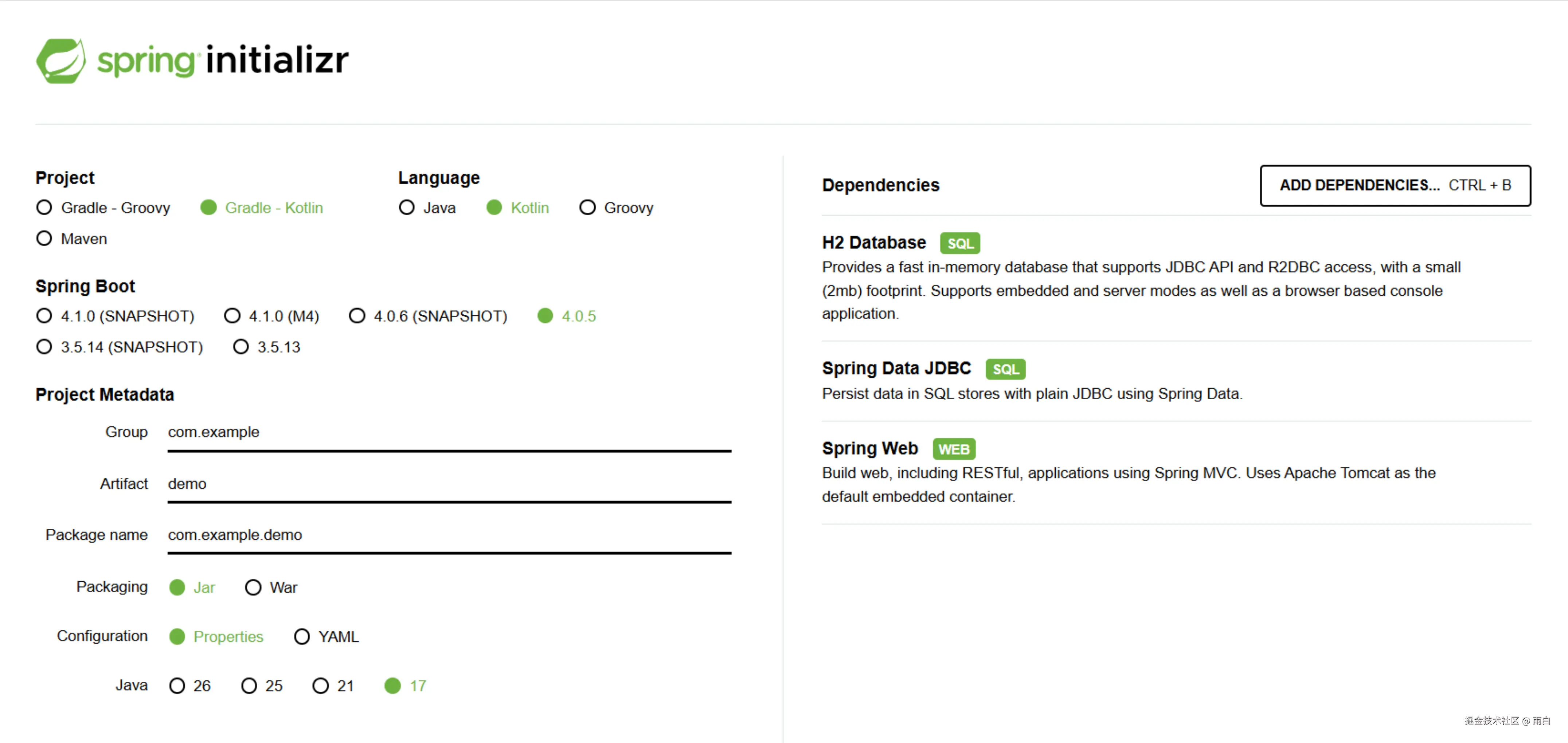Switch packaging to War
The height and width of the screenshot is (743, 1568).
coord(253,587)
